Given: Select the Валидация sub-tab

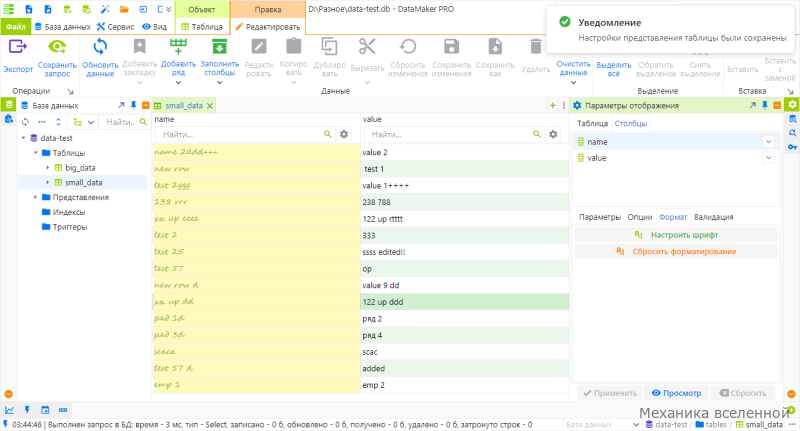Looking at the screenshot, I should 714,217.
